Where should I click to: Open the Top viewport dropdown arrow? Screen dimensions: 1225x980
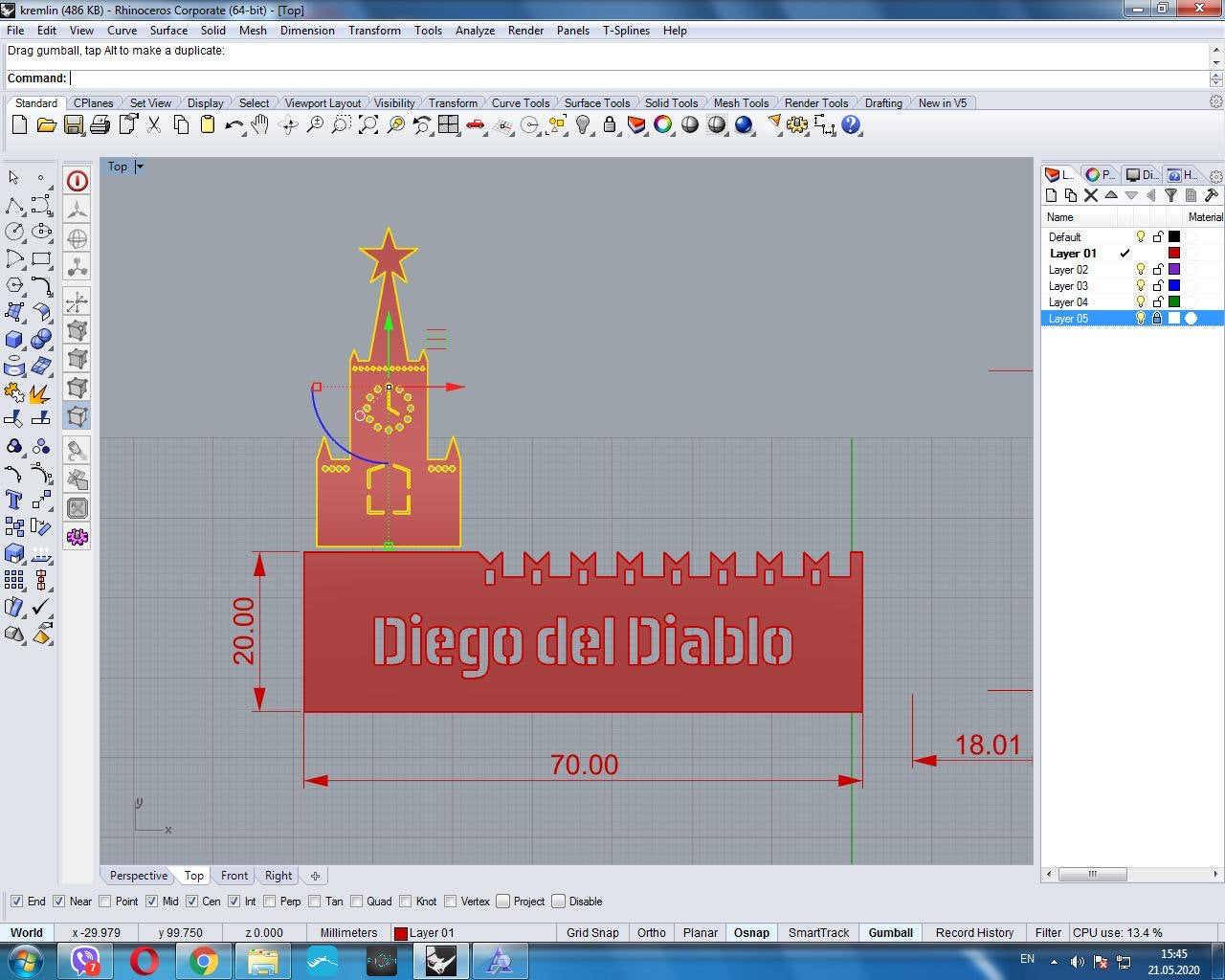click(140, 167)
